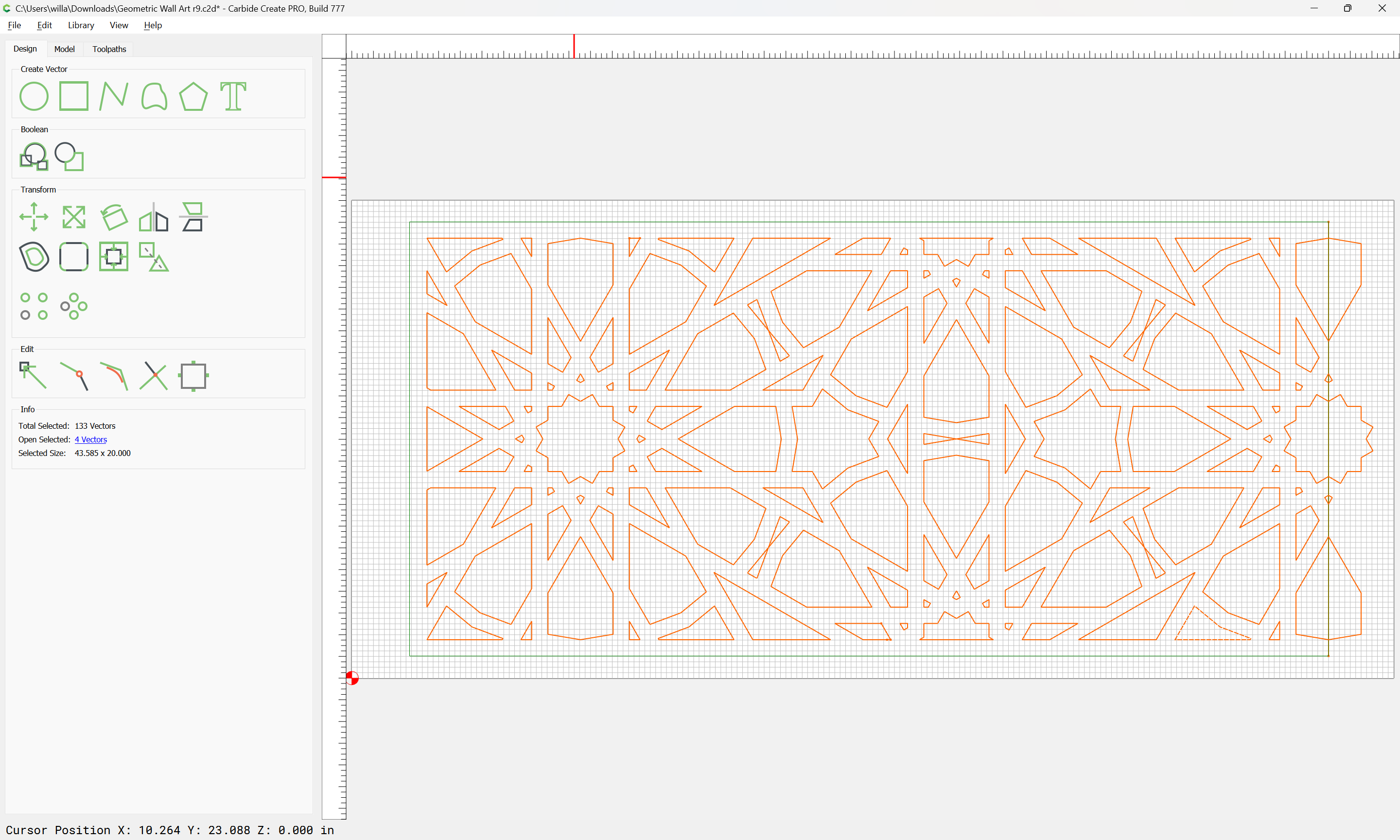Select the regular Polygon tool
Image resolution: width=1400 pixels, height=840 pixels.
click(x=193, y=96)
